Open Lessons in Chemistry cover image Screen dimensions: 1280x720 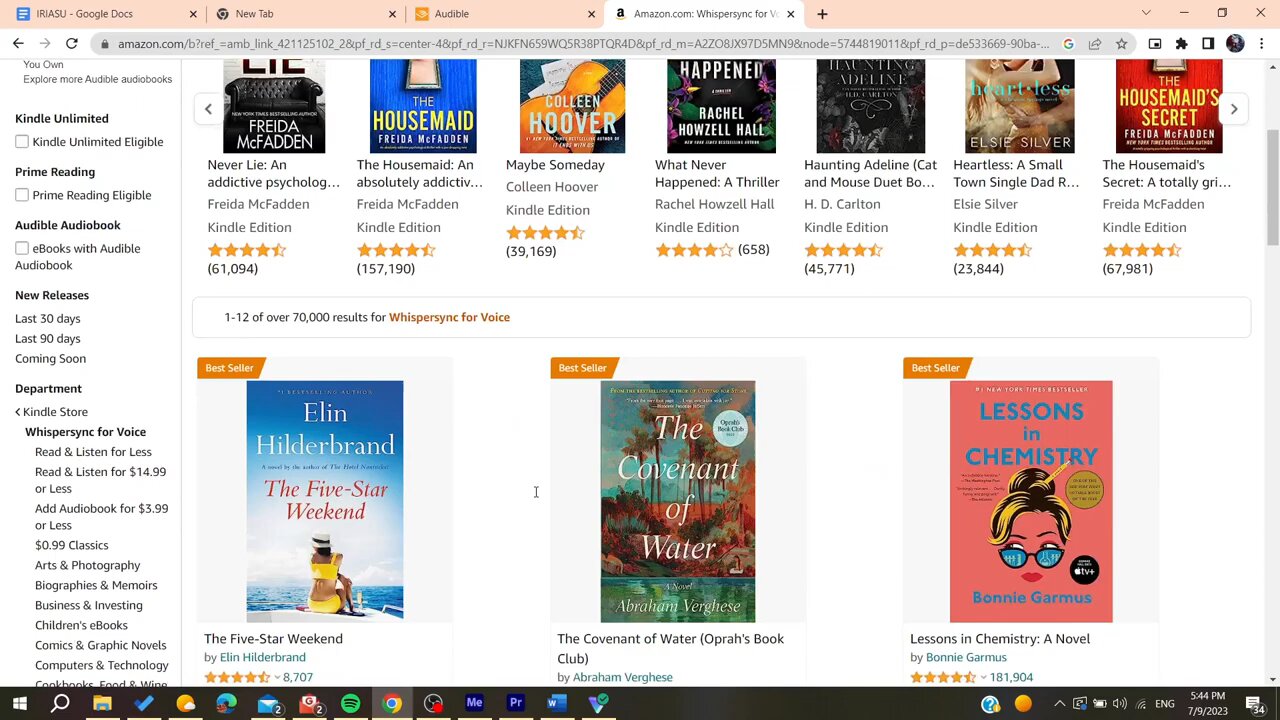point(1031,501)
